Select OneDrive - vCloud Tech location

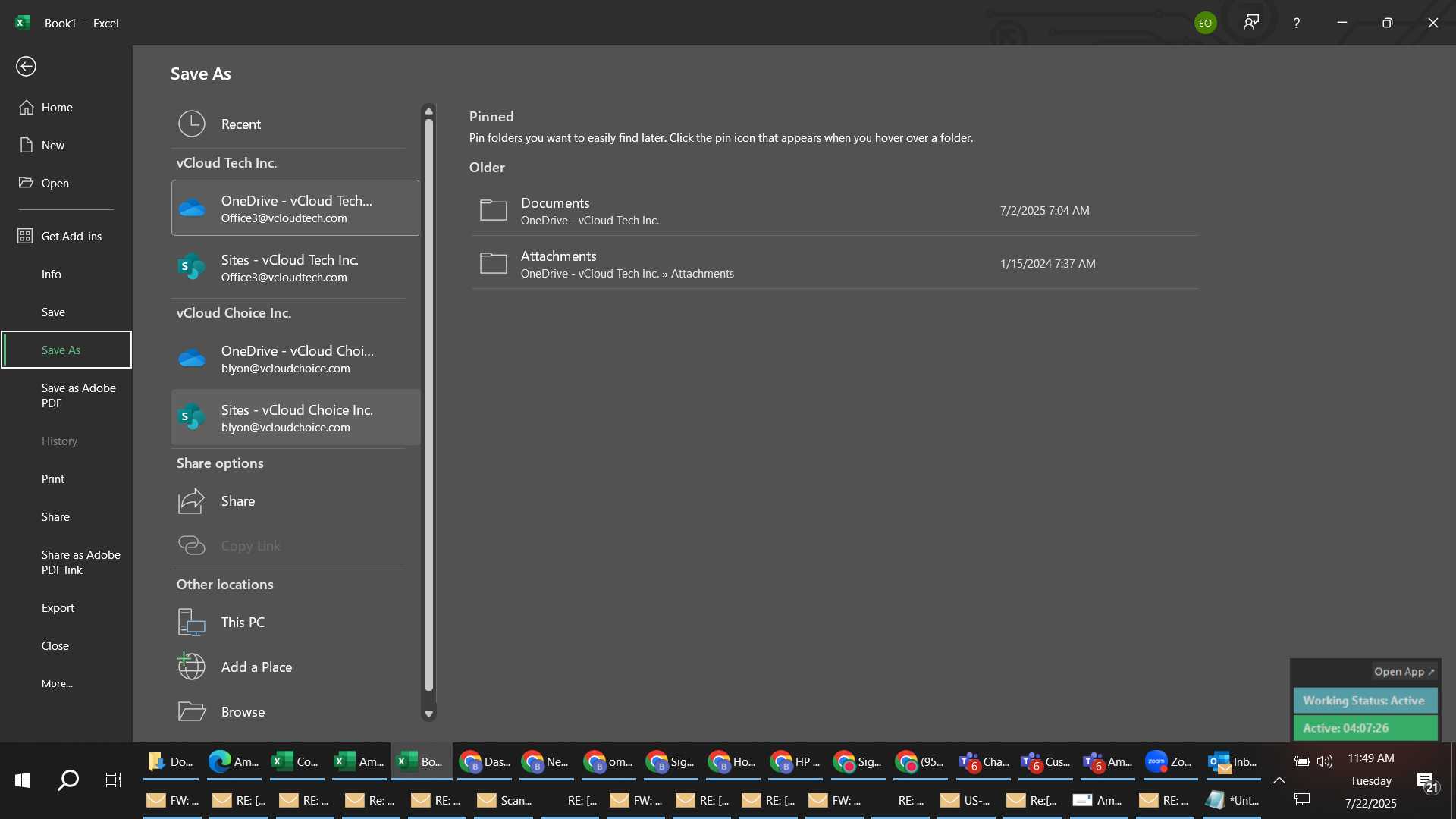point(295,208)
